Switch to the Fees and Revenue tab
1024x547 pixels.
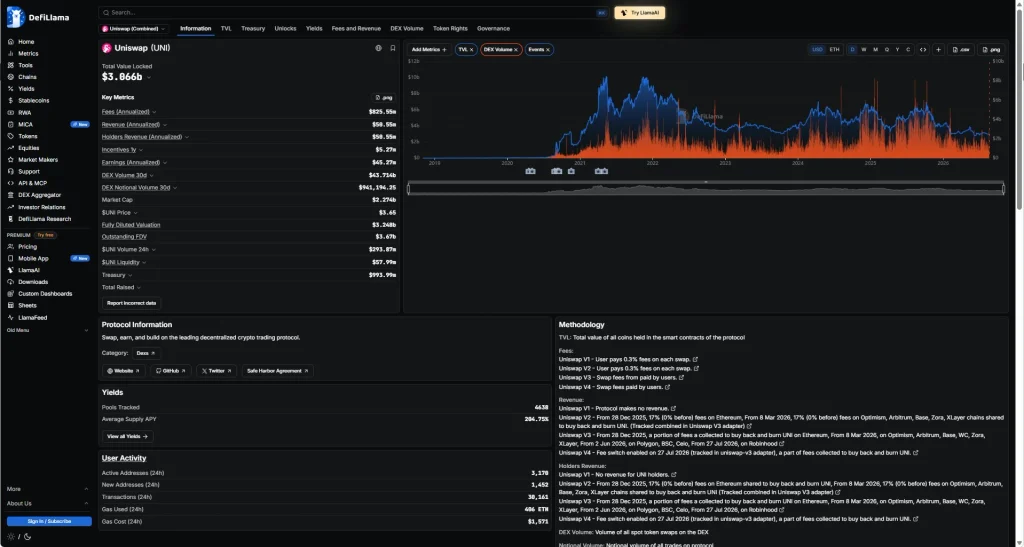coord(356,29)
